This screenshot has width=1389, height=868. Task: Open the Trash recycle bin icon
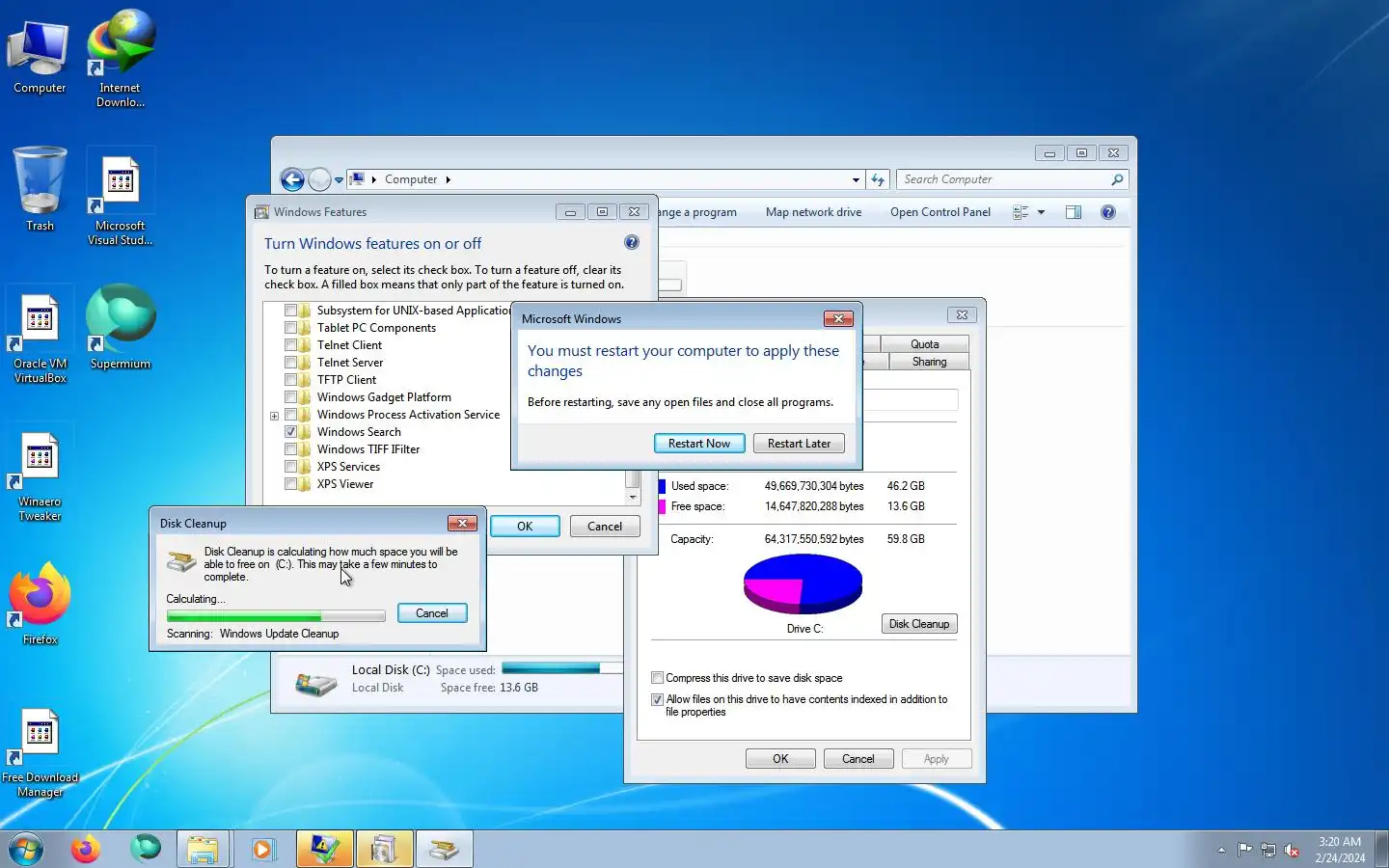[x=40, y=189]
